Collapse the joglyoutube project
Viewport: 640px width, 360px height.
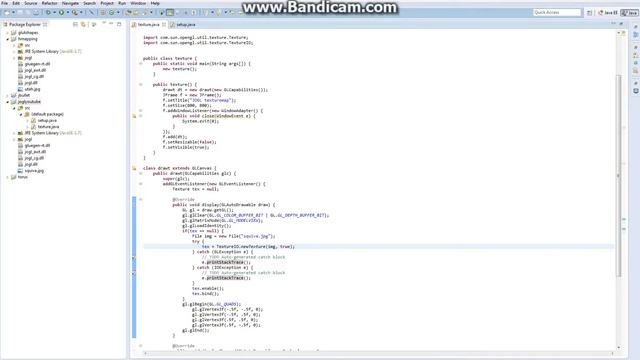click(x=7, y=102)
